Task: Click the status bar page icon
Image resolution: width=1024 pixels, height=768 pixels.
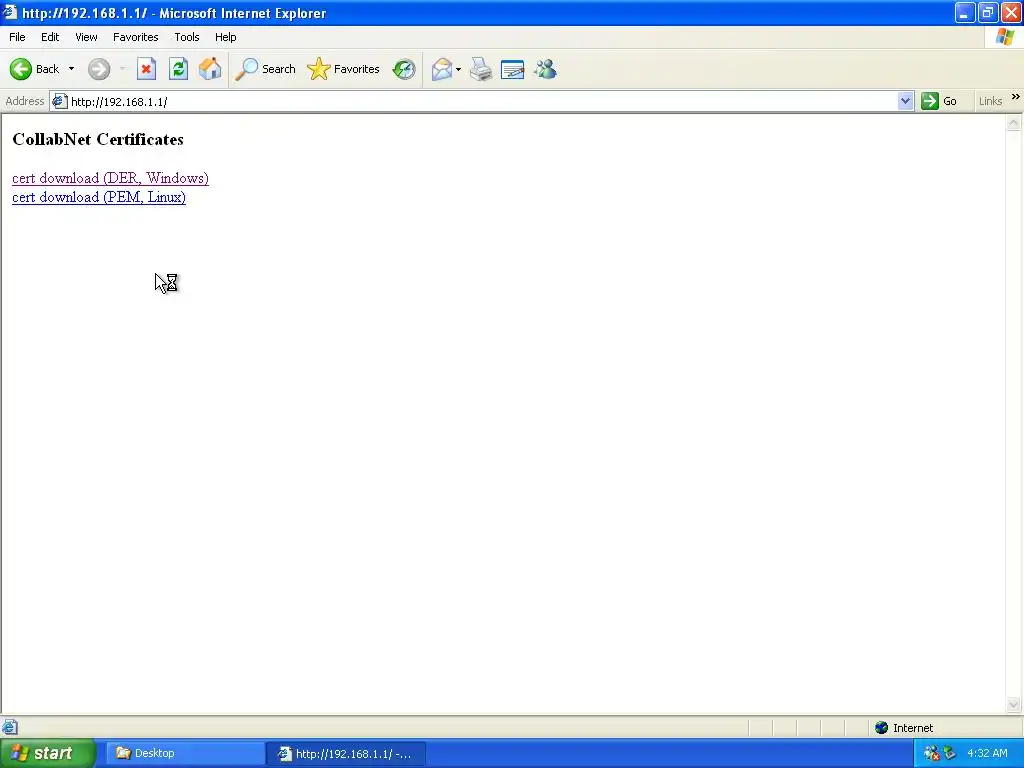Action: (x=10, y=727)
